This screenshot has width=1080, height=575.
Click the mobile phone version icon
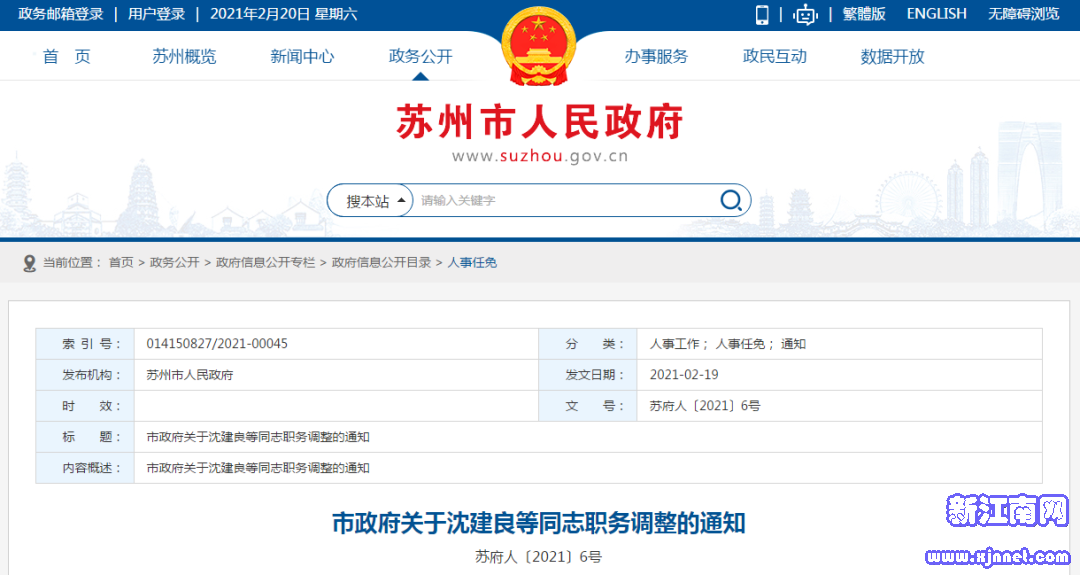click(762, 14)
